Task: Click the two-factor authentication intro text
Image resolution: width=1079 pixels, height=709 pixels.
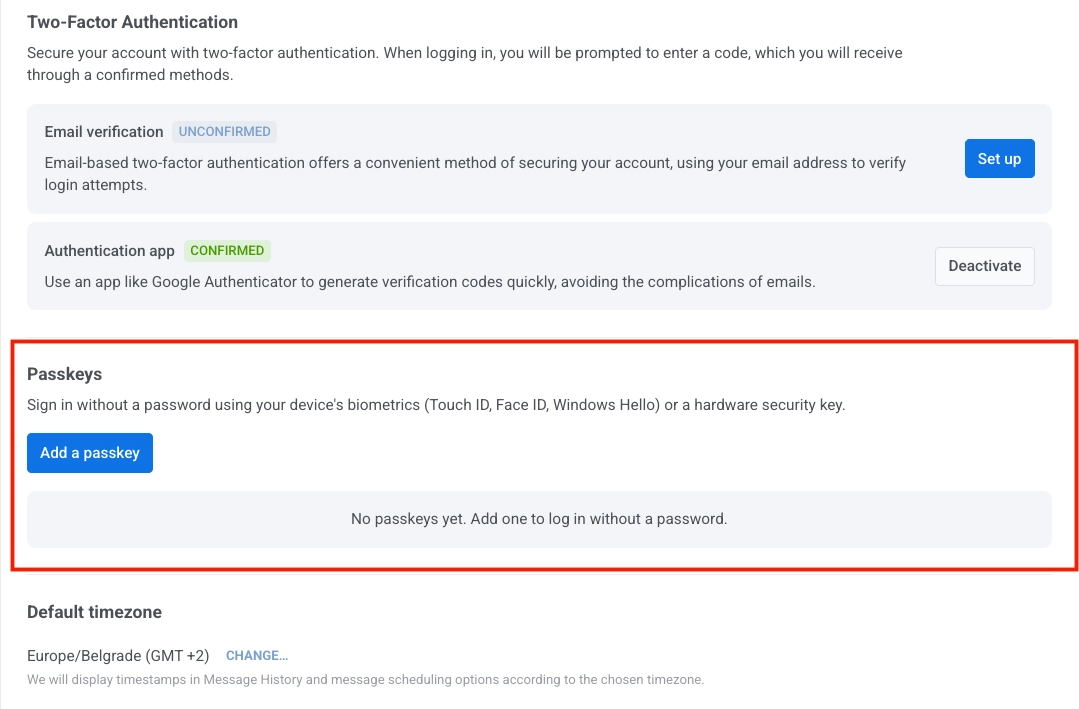Action: pyautogui.click(x=465, y=63)
